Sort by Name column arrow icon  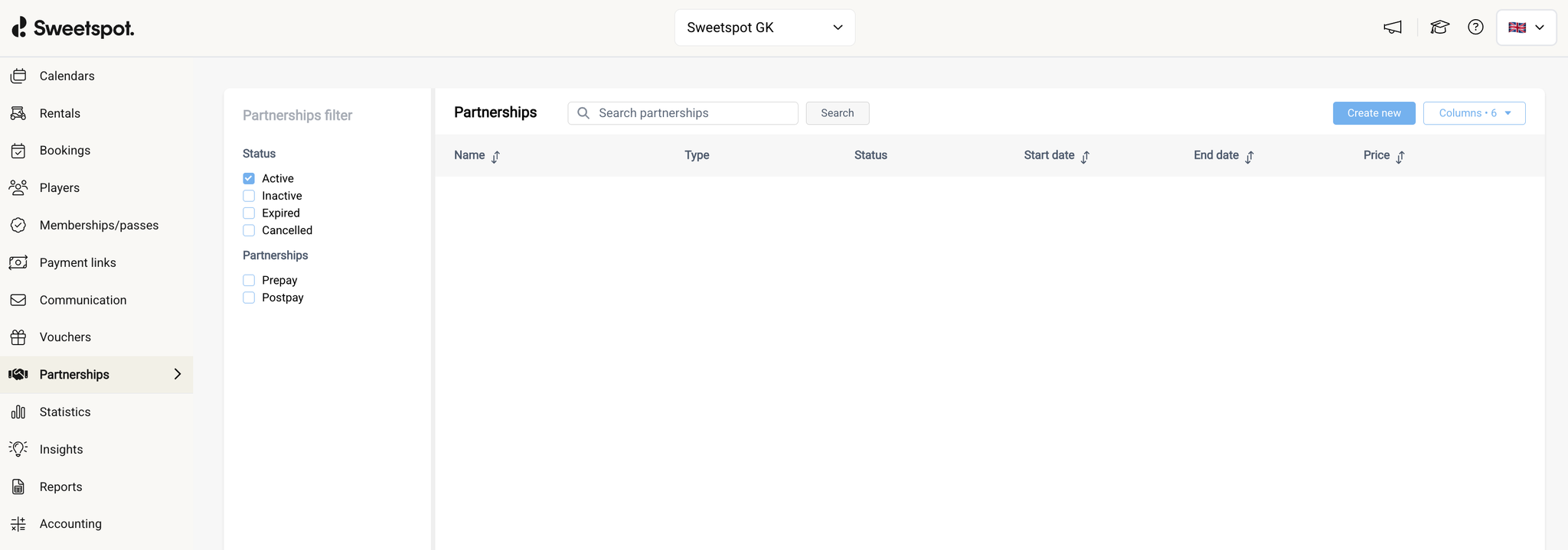[495, 156]
